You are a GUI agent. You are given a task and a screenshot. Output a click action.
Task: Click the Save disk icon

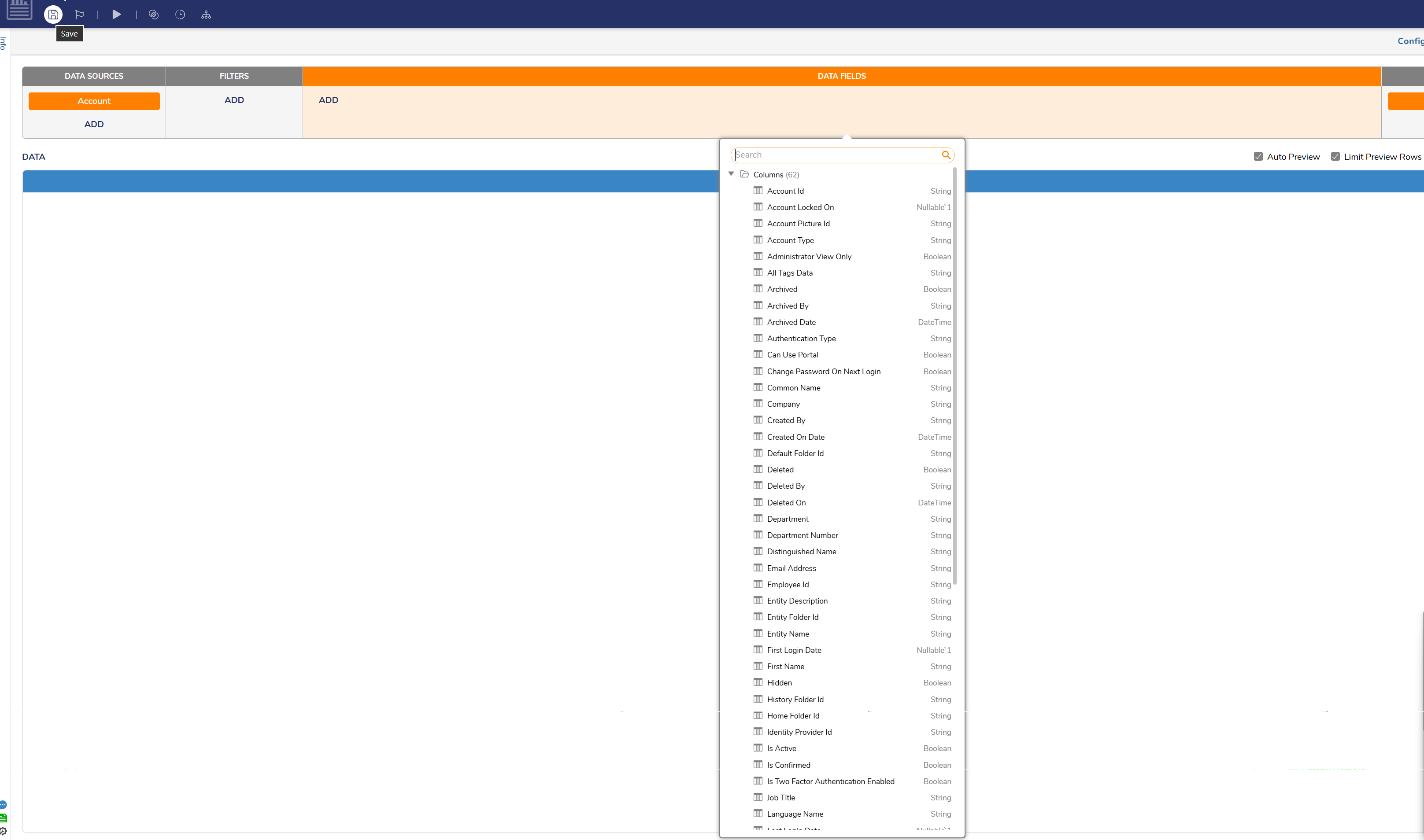[x=53, y=15]
